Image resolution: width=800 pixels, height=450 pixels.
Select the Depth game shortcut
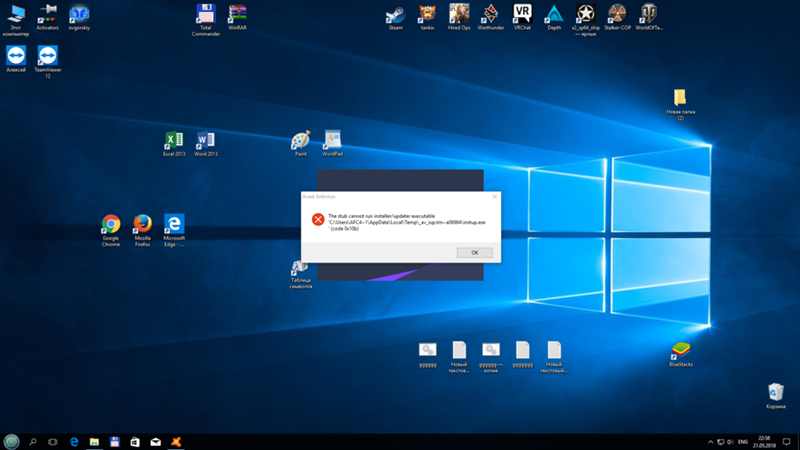(554, 17)
